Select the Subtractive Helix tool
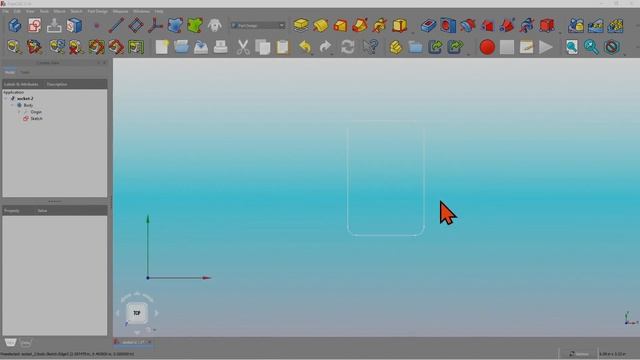Screen dimensions: 640x360 point(527,25)
